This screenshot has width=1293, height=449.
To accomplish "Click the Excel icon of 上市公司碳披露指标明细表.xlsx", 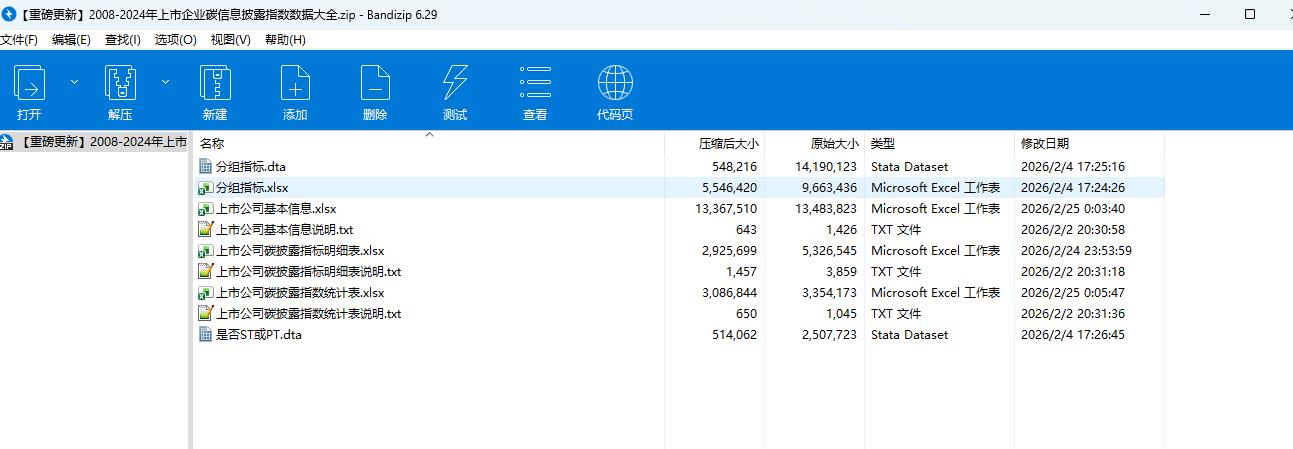I will (x=206, y=250).
